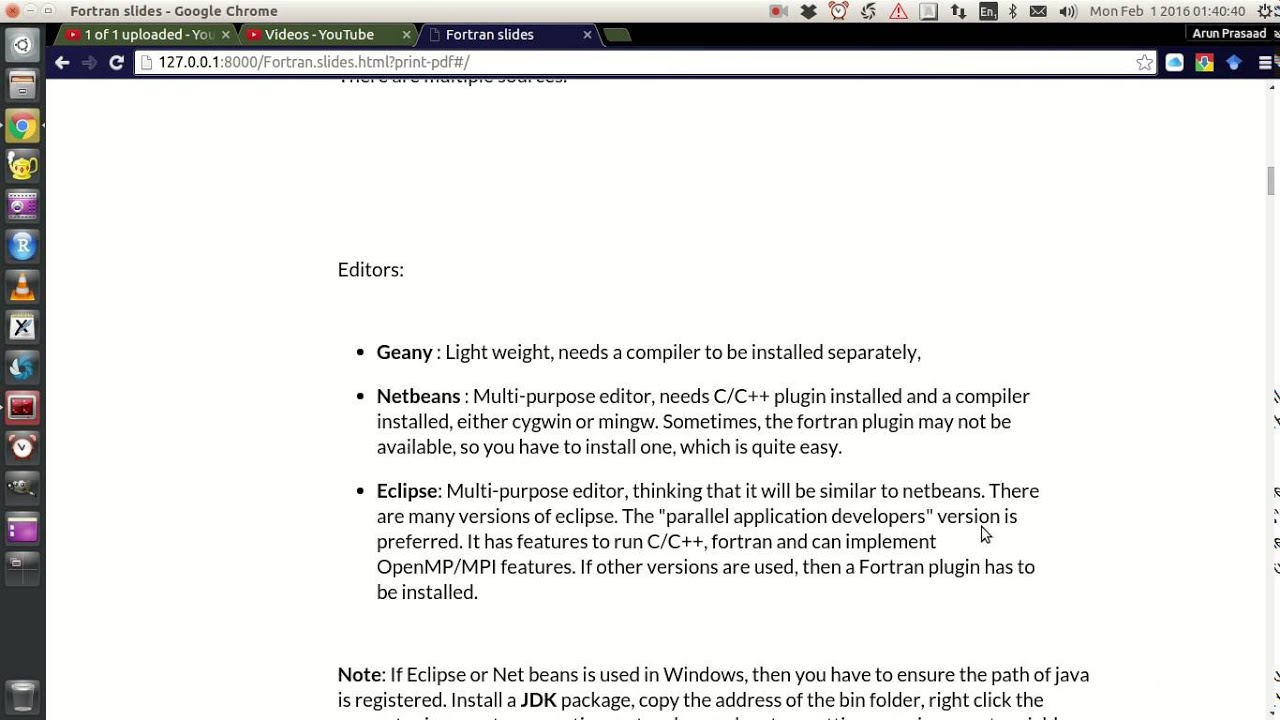Open the X notepad editor dock icon
Image resolution: width=1280 pixels, height=720 pixels.
[x=22, y=327]
